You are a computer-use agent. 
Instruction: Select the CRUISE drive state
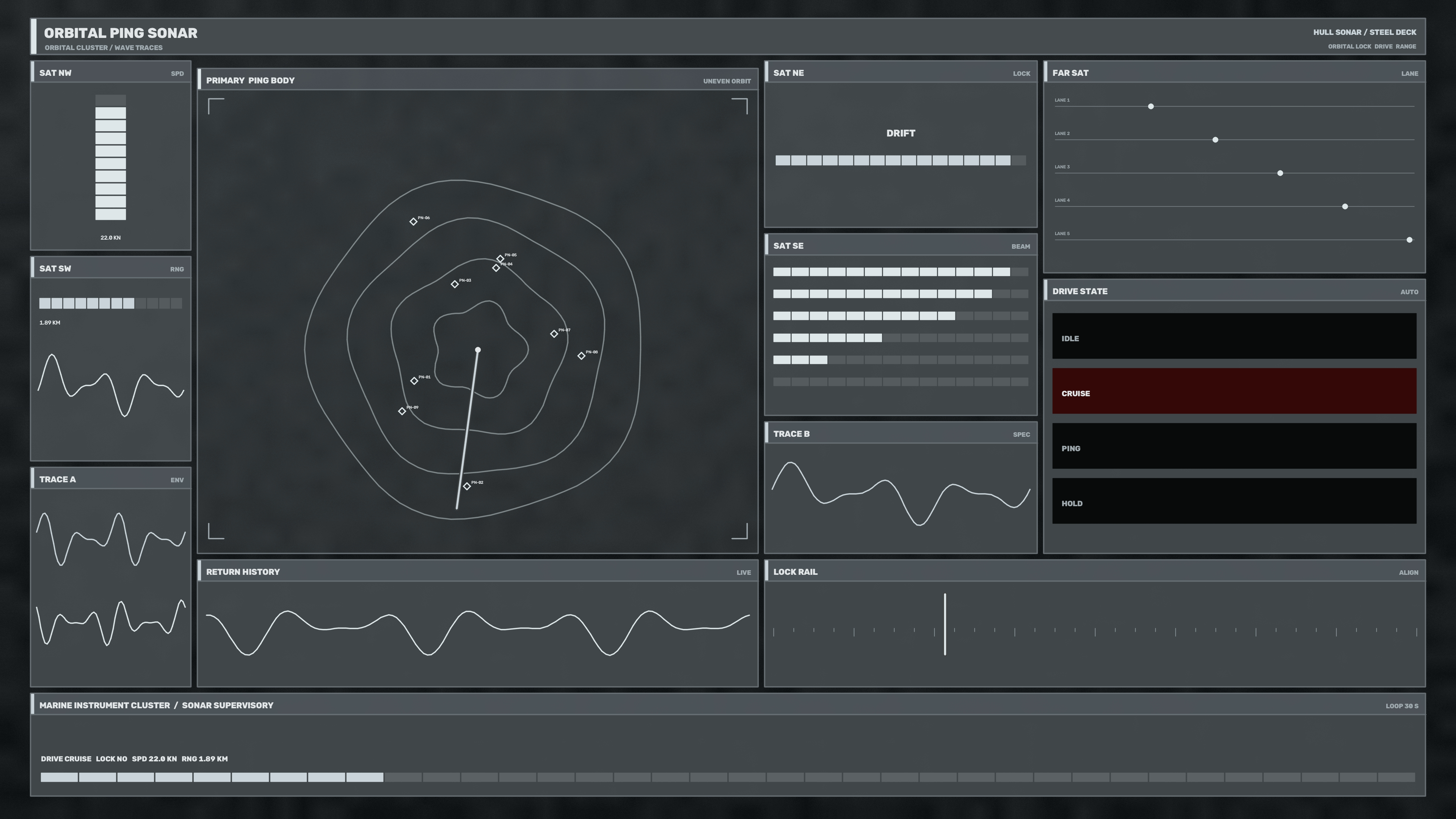click(x=1234, y=391)
